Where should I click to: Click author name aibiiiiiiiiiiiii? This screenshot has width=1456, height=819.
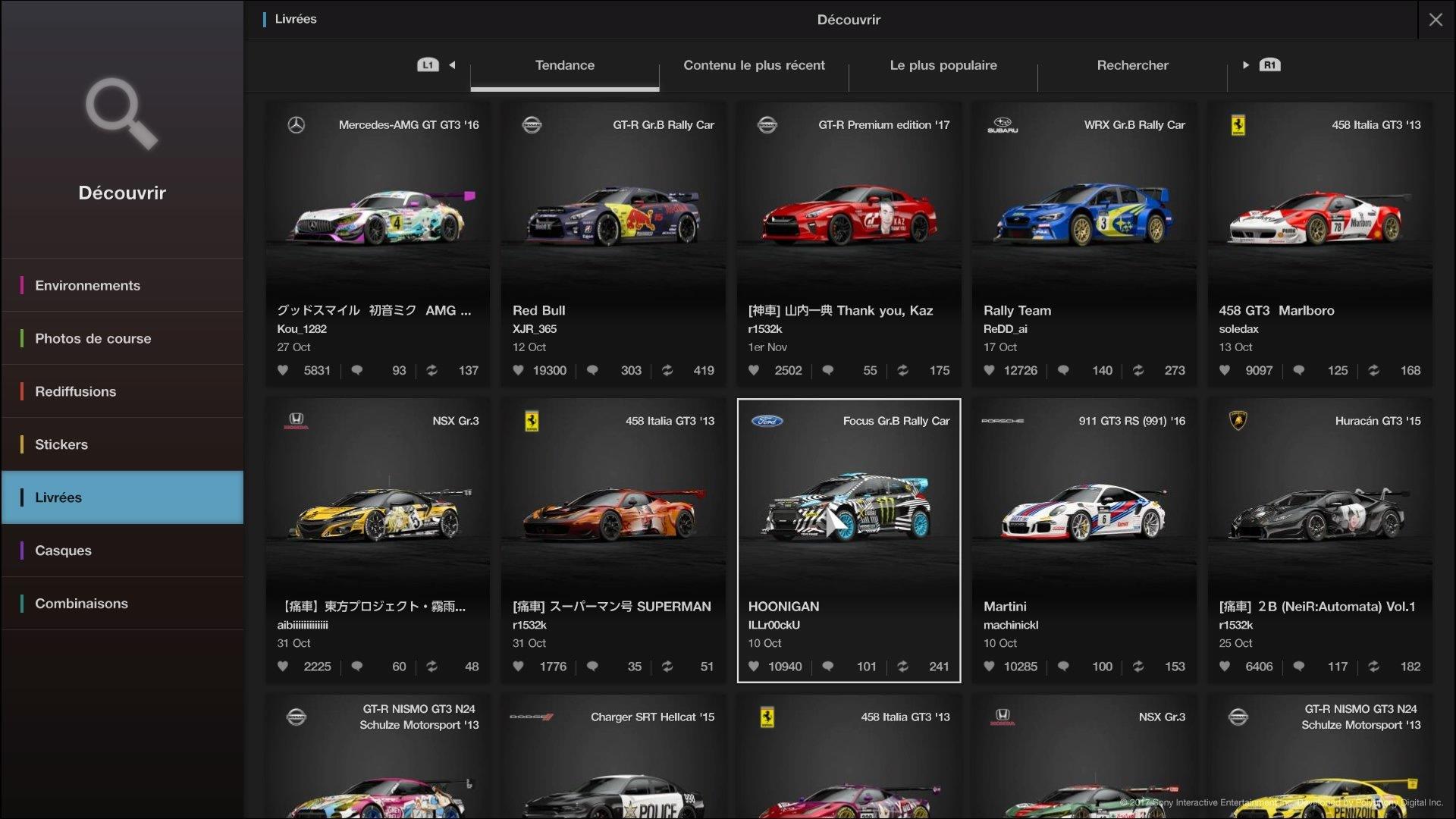303,625
